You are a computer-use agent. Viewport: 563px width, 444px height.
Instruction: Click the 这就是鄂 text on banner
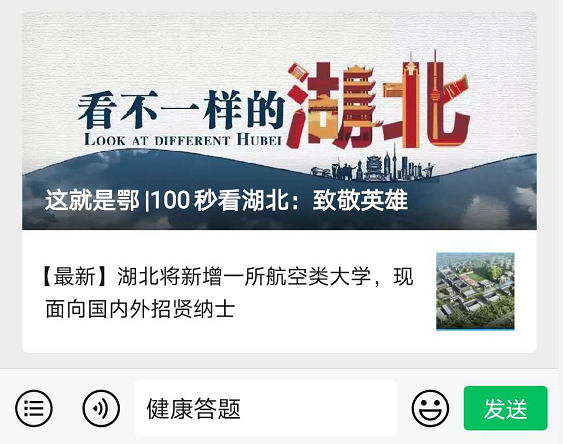pyautogui.click(x=92, y=200)
